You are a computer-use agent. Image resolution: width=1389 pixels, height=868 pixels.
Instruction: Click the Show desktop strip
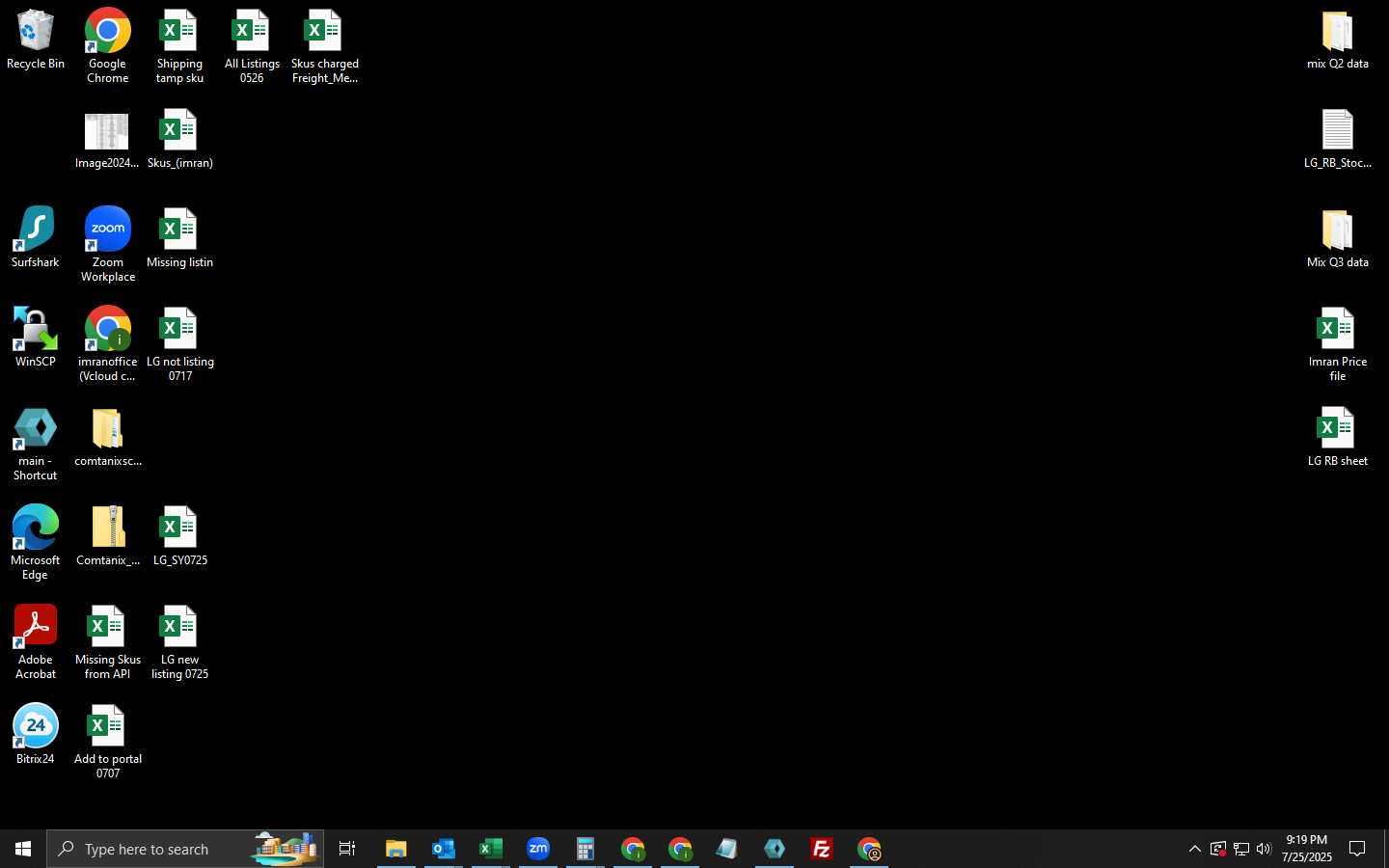(x=1385, y=849)
